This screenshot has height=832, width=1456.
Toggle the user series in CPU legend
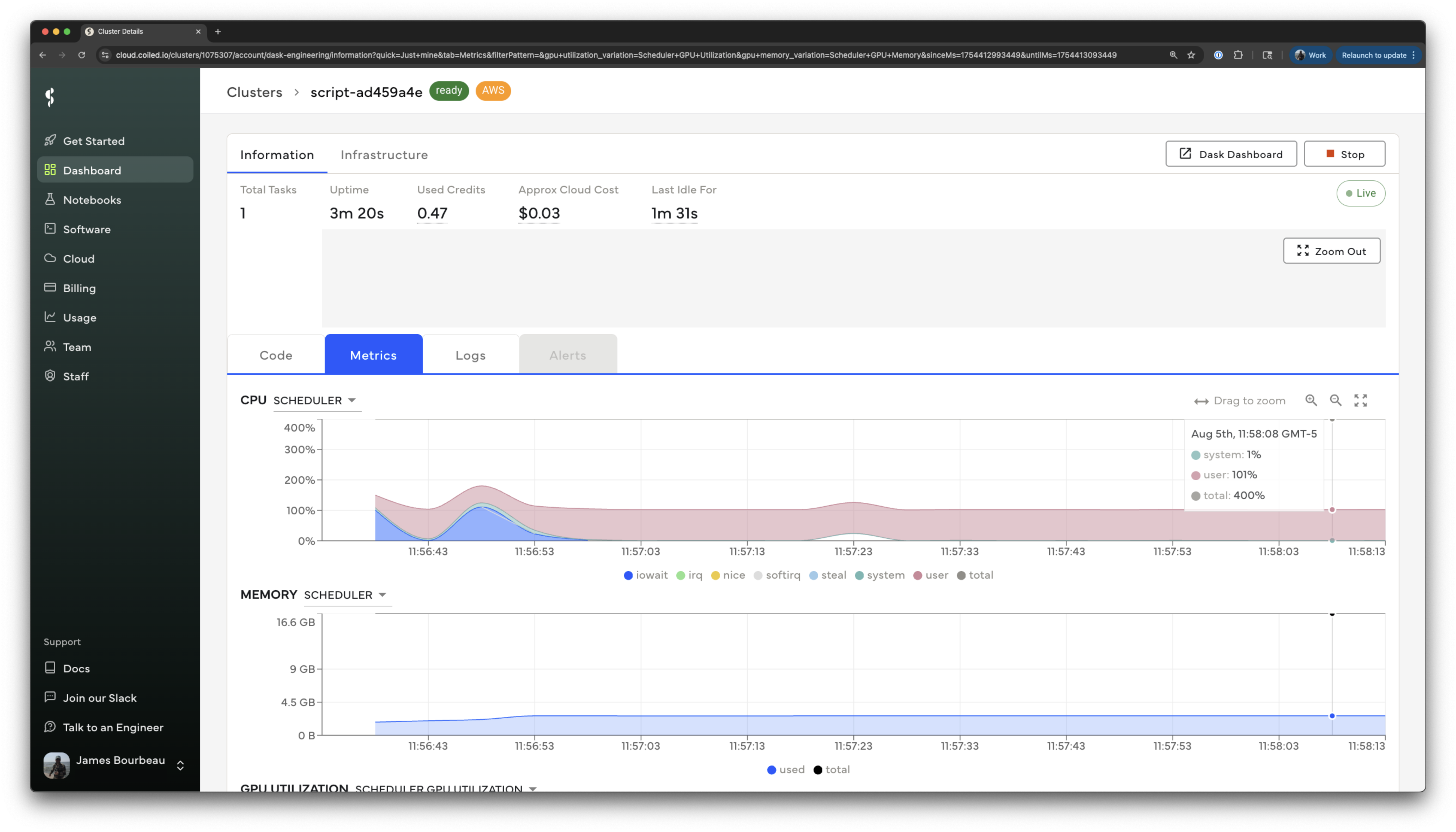point(931,575)
